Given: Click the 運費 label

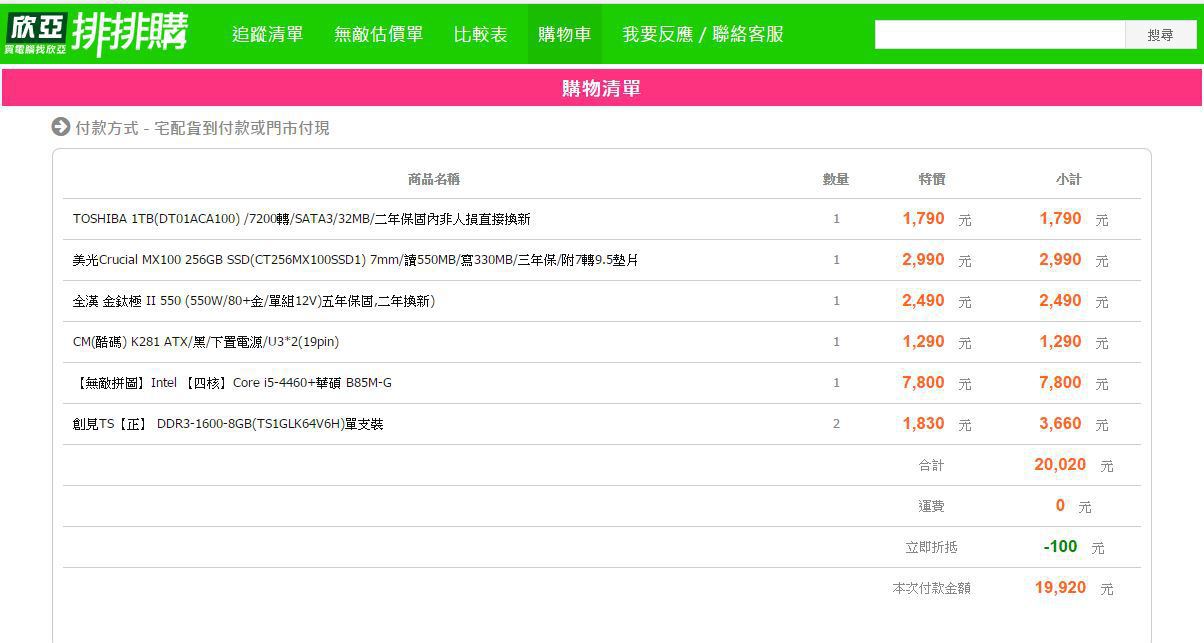Looking at the screenshot, I should (931, 506).
